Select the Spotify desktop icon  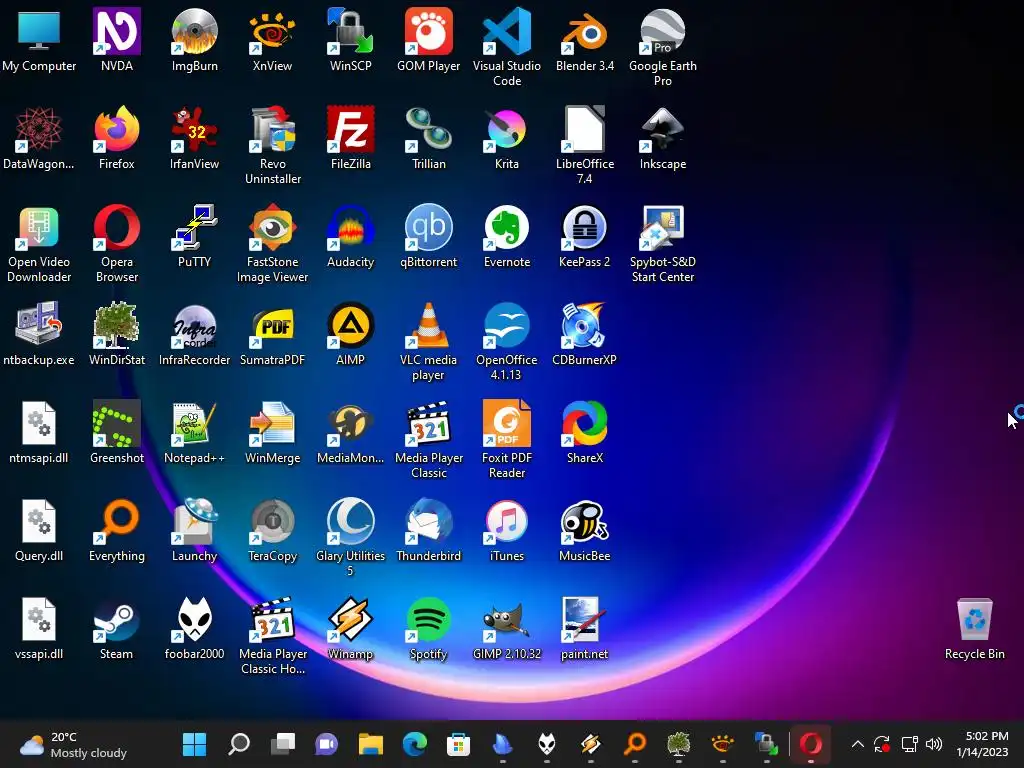(x=428, y=619)
